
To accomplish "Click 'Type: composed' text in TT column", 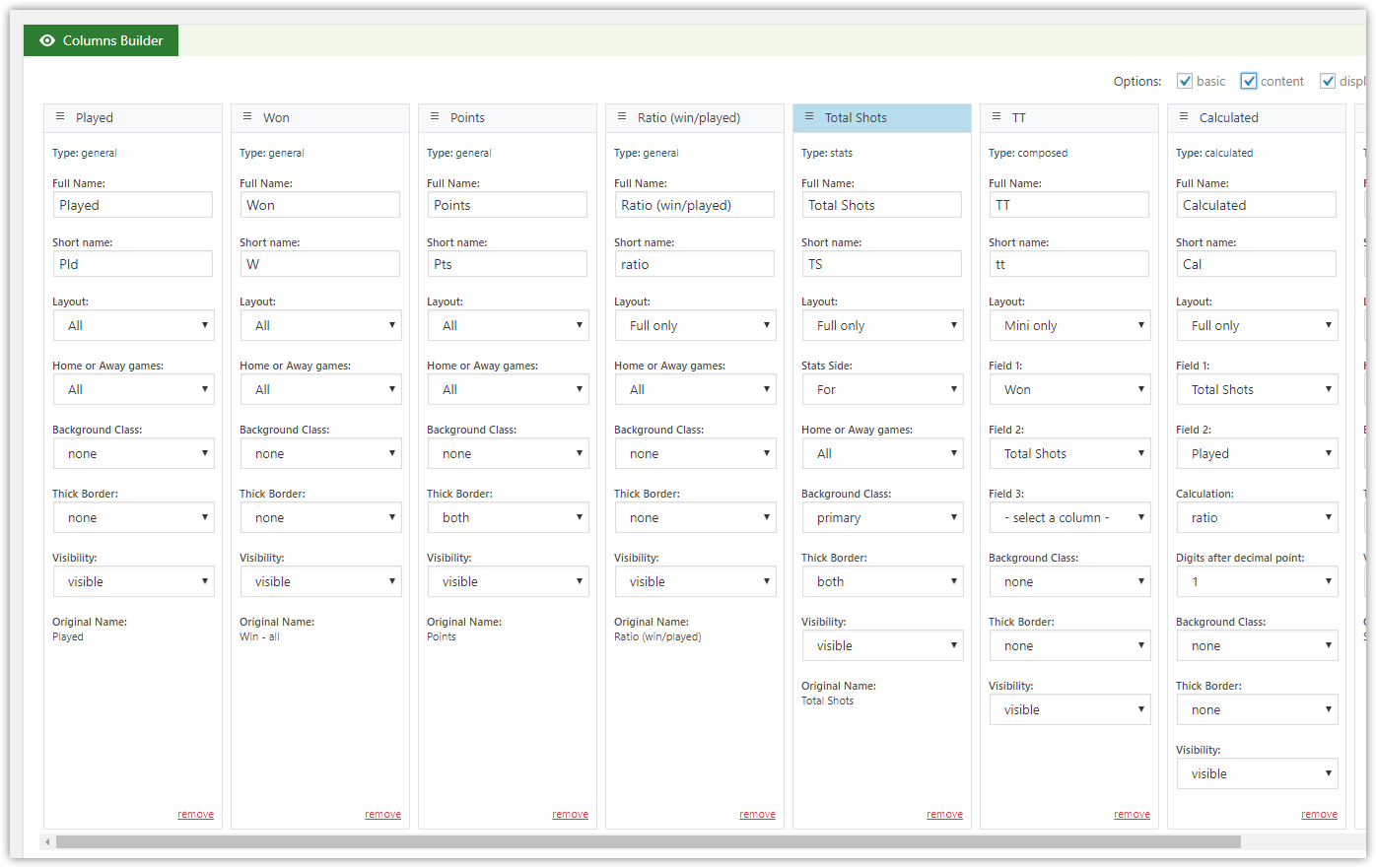I will coord(1028,153).
